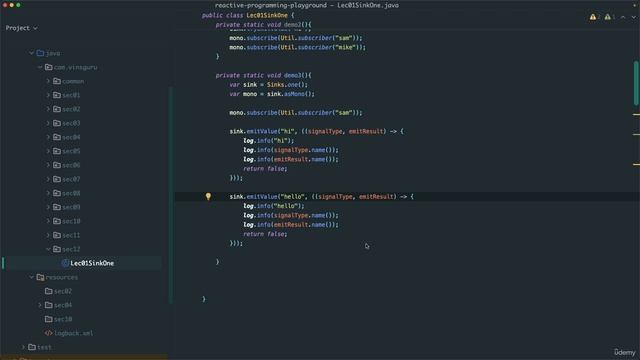The height and width of the screenshot is (360, 640).
Task: Expand the sec05 package chevron
Action: [x=48, y=151]
